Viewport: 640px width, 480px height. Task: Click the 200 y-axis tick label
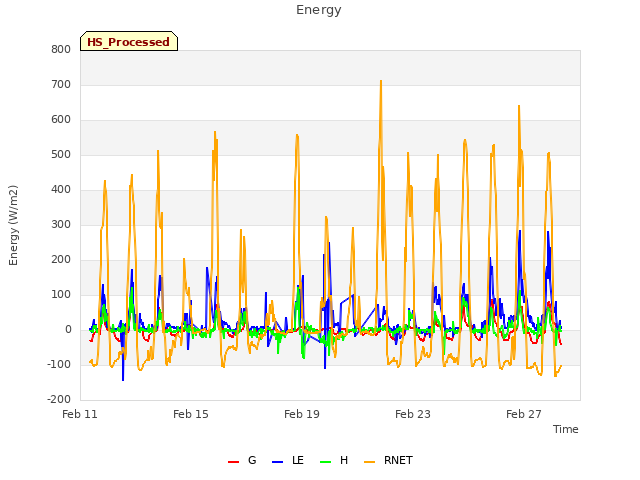tap(61, 260)
